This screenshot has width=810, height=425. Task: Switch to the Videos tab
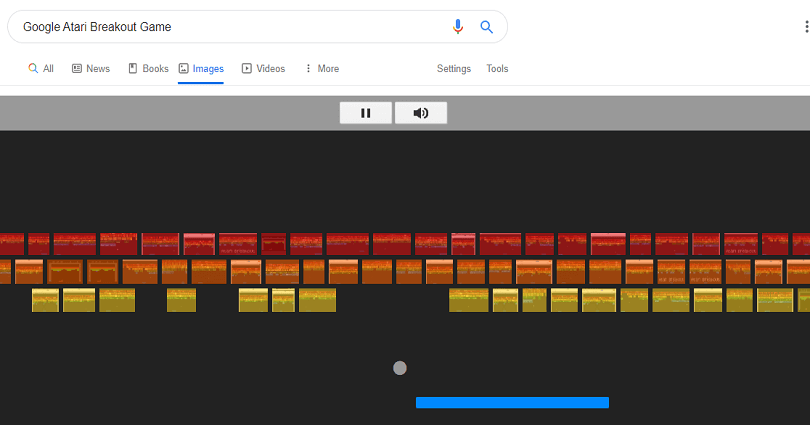coord(263,69)
